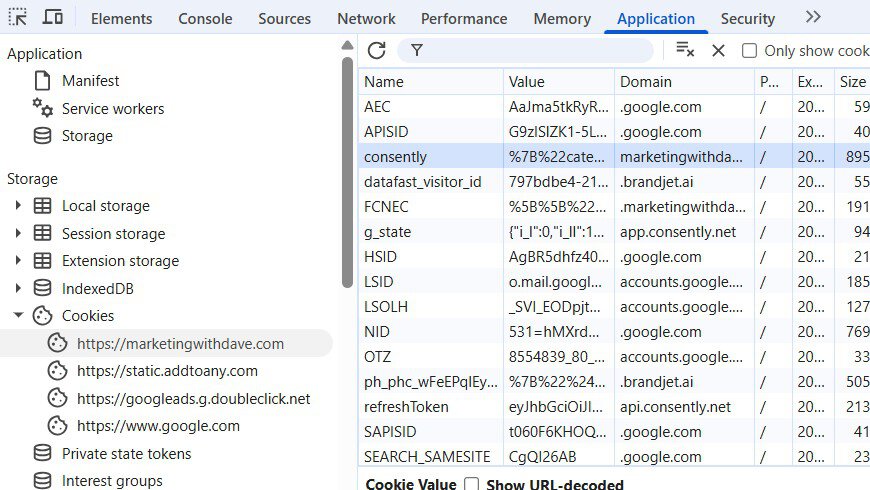The height and width of the screenshot is (490, 870).
Task: Collapse the Cookies tree arrow
Action: pos(18,315)
